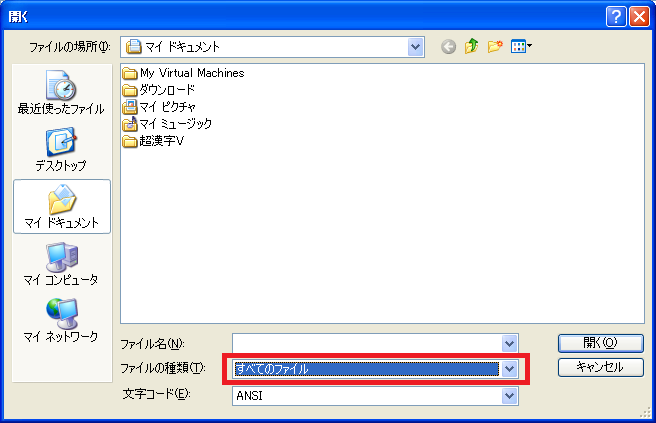Open the ファイルの種類 dropdown
This screenshot has height=423, width=656.
(510, 369)
